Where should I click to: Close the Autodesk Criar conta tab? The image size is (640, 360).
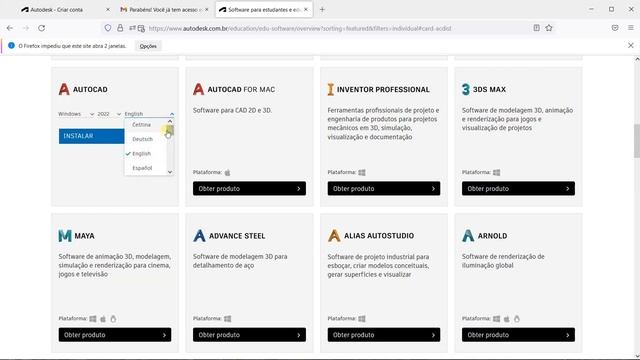pos(108,9)
